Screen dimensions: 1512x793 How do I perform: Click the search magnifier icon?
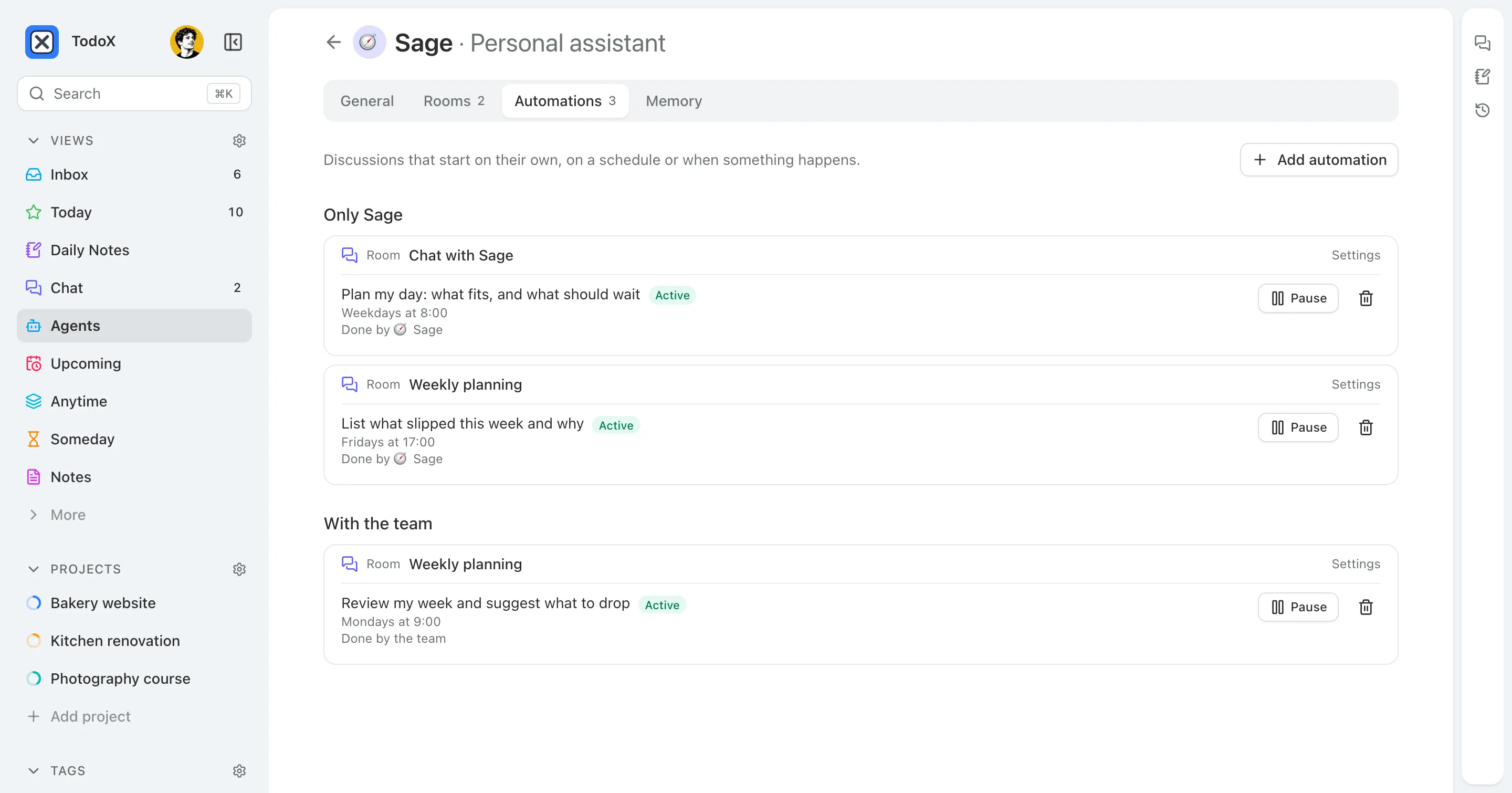pos(36,93)
